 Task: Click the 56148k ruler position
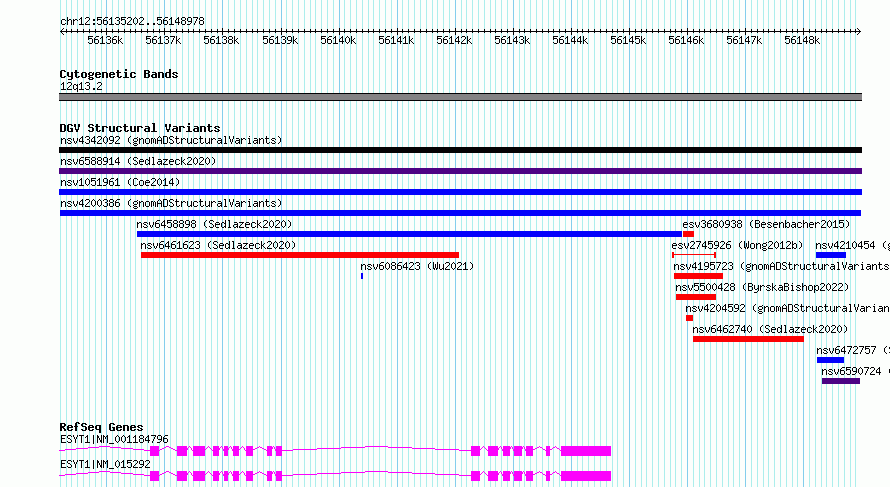(802, 40)
